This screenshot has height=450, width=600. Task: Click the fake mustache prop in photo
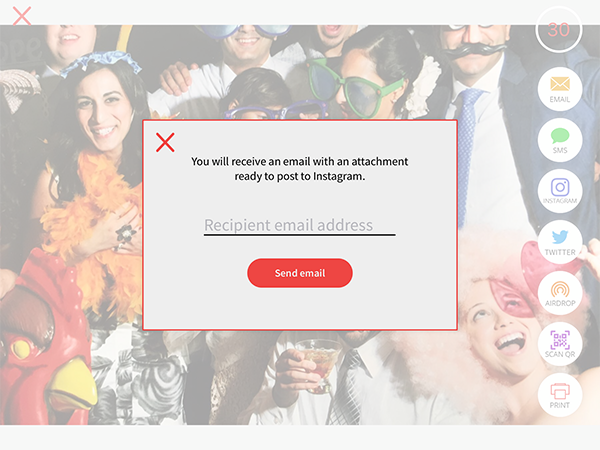click(473, 50)
